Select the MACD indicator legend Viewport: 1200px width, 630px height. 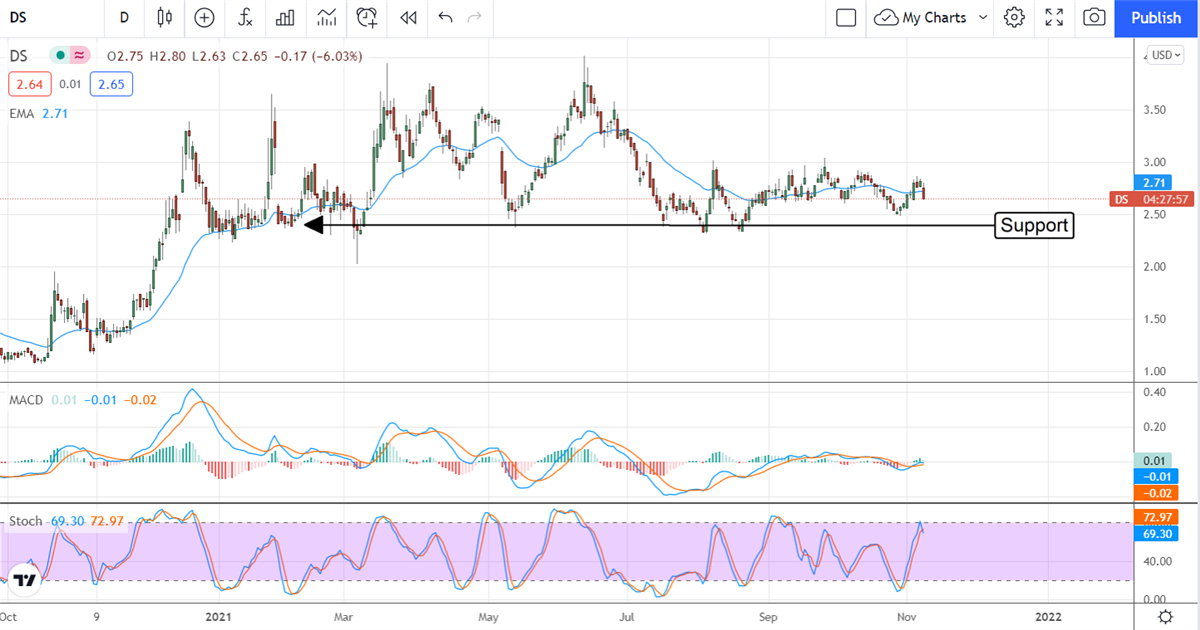click(x=26, y=401)
